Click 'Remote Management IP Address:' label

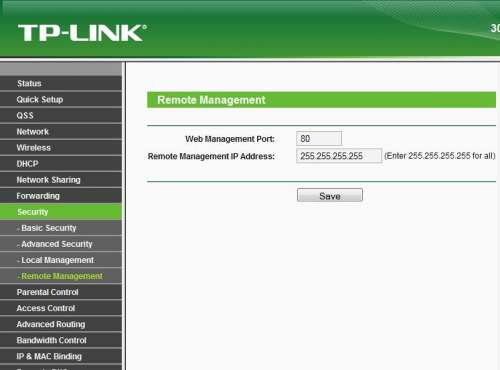(211, 156)
